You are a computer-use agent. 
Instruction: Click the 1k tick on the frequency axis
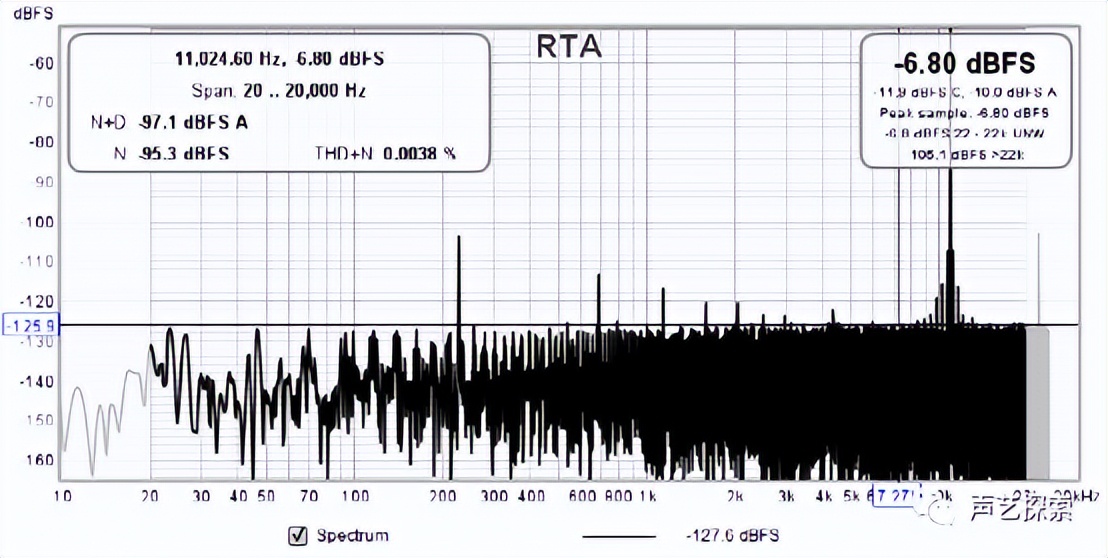coord(647,496)
